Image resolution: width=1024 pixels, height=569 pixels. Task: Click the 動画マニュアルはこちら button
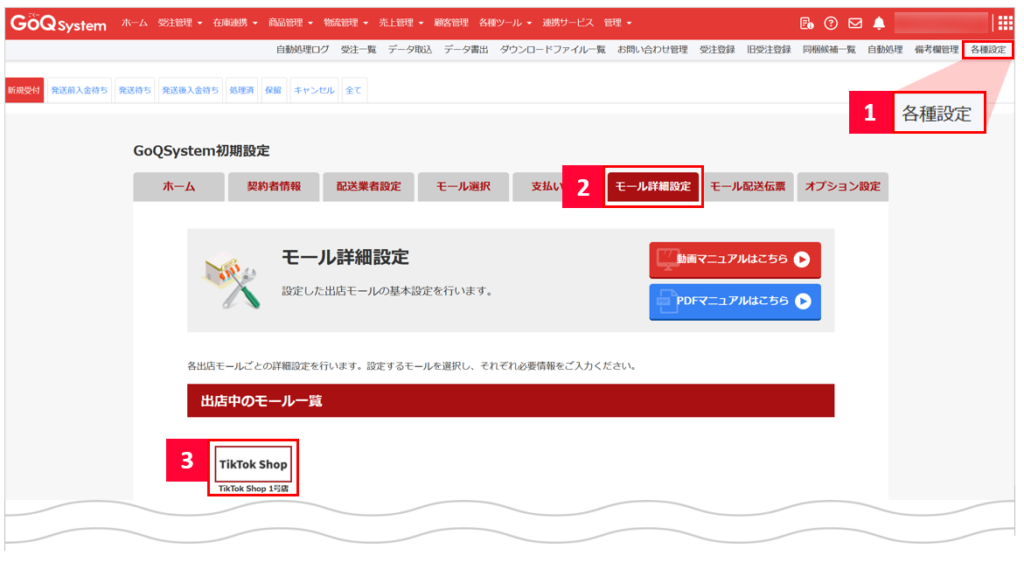(x=735, y=259)
